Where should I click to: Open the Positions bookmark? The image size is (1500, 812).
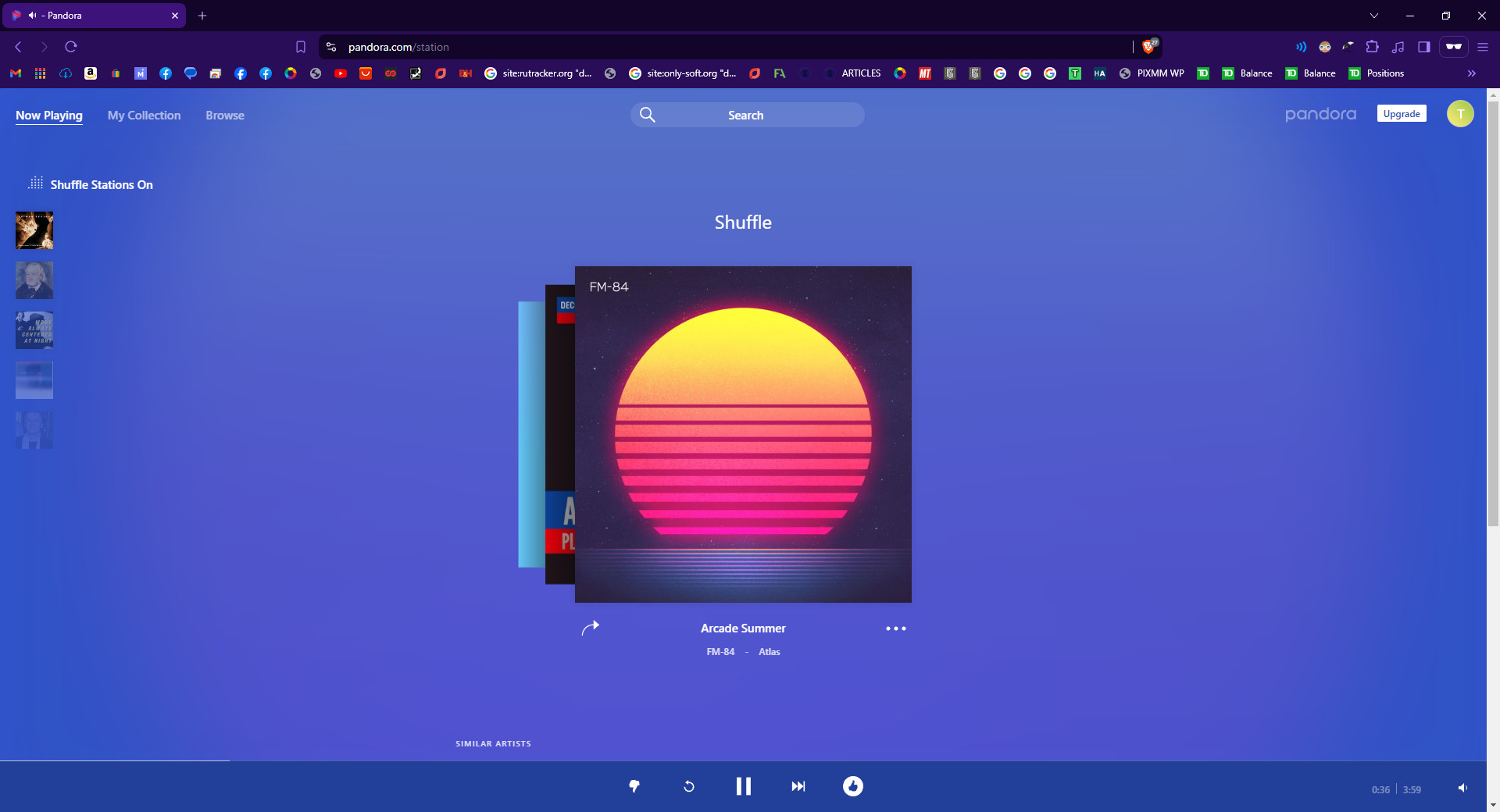click(1377, 73)
